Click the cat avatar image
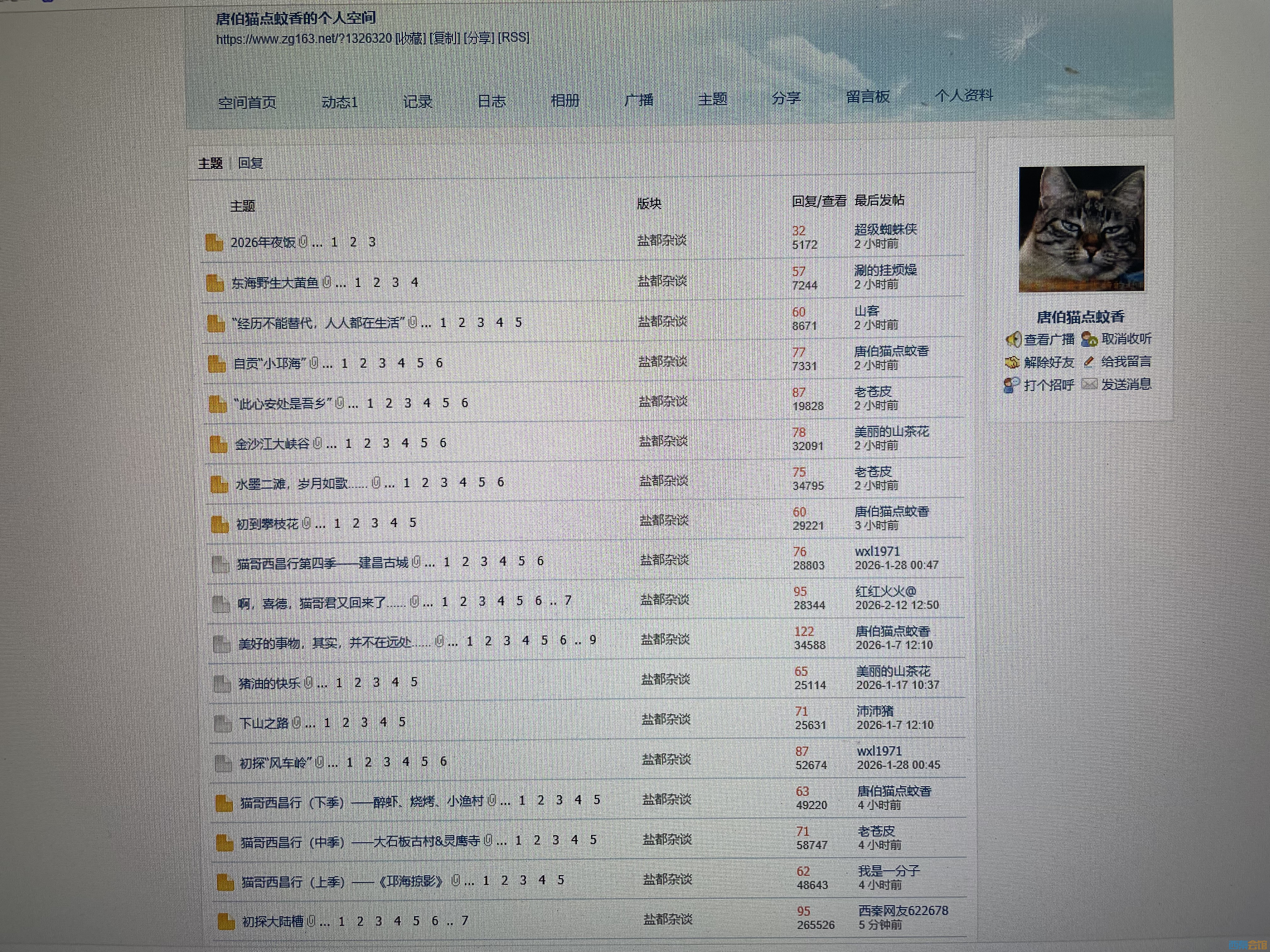The height and width of the screenshot is (952, 1270). point(1081,229)
